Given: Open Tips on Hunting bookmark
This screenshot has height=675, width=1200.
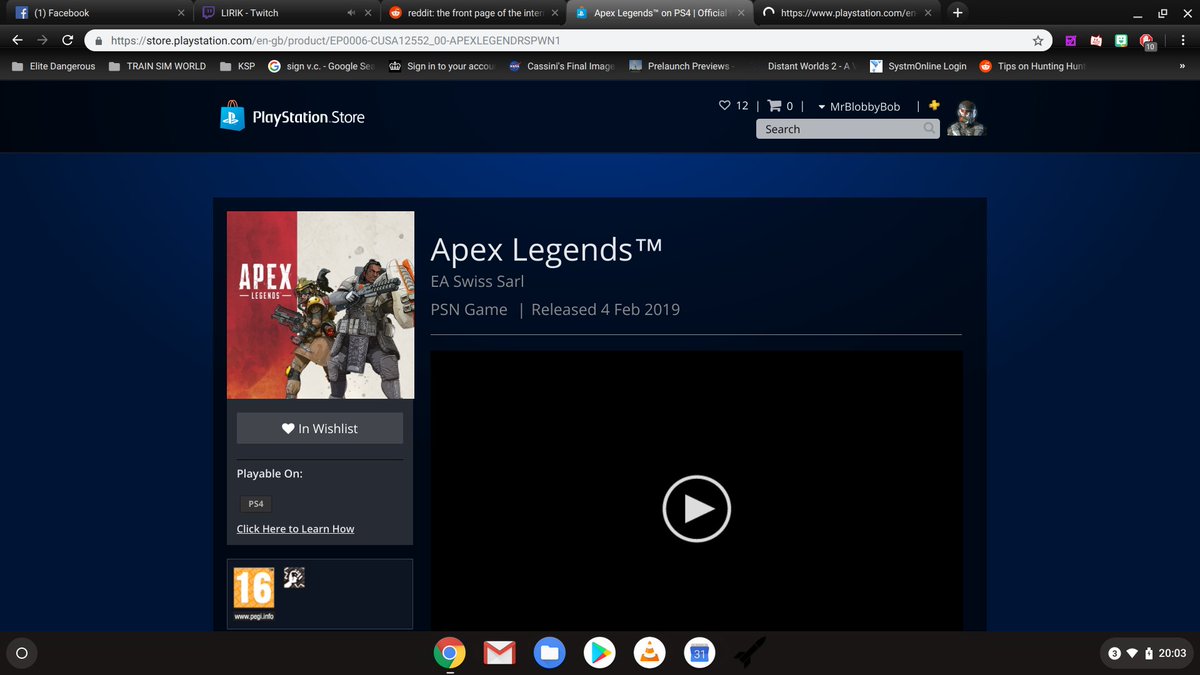Looking at the screenshot, I should pos(1034,66).
